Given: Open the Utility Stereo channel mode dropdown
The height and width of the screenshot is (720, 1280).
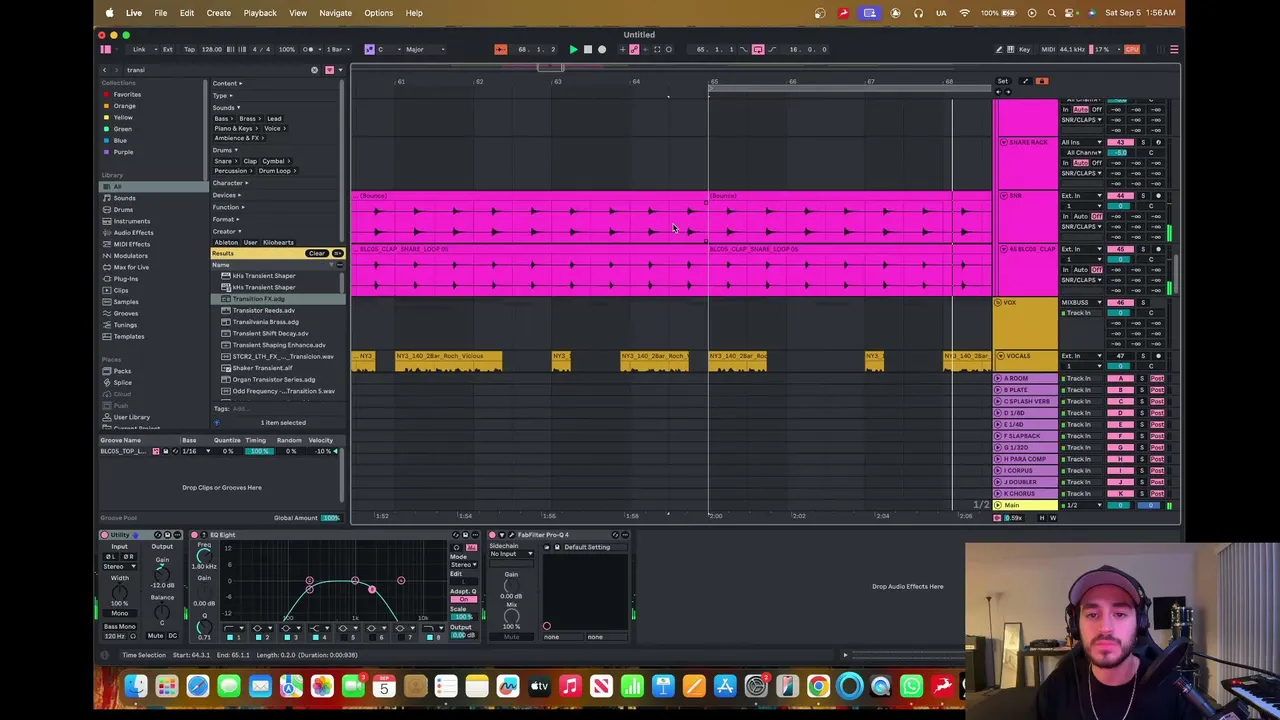Looking at the screenshot, I should [x=119, y=567].
